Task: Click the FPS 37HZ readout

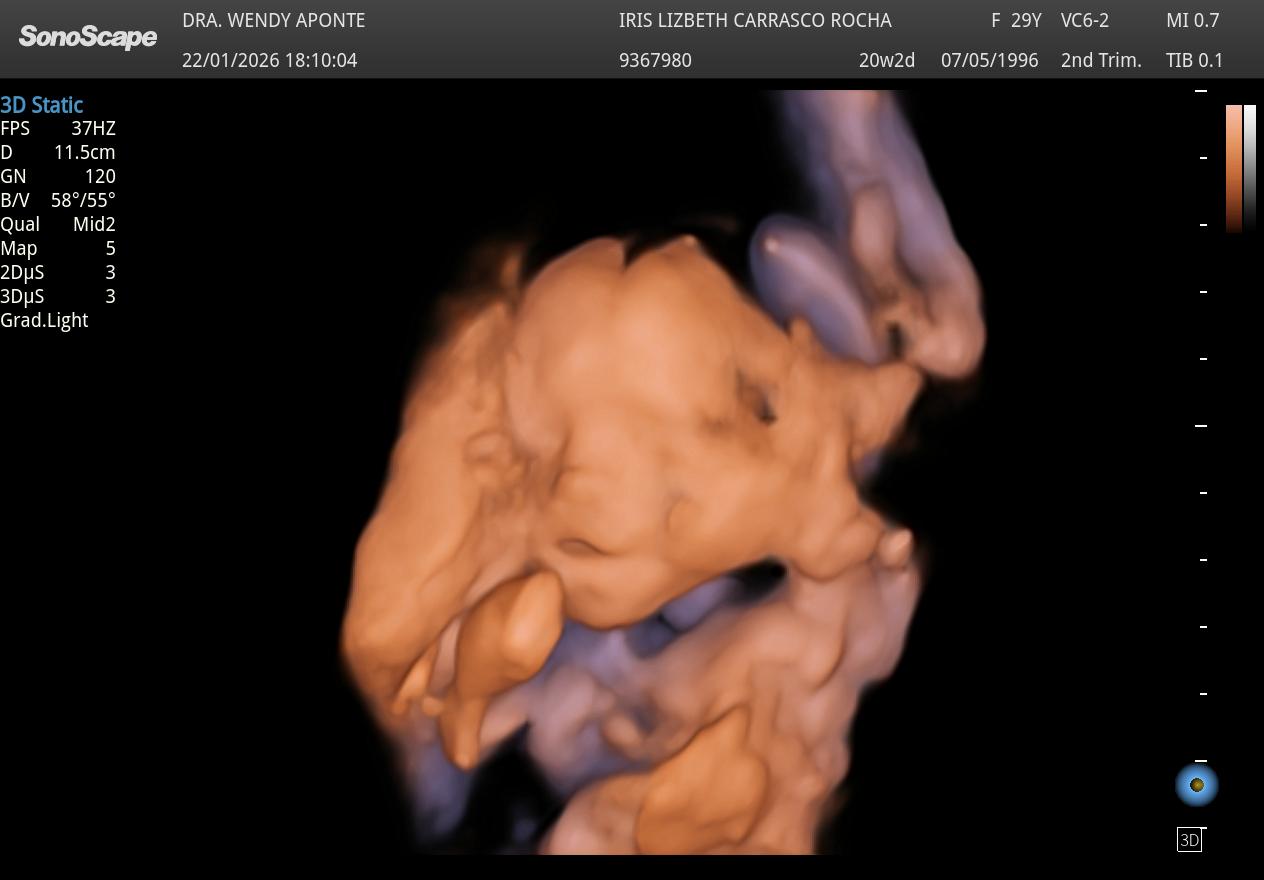Action: point(58,128)
